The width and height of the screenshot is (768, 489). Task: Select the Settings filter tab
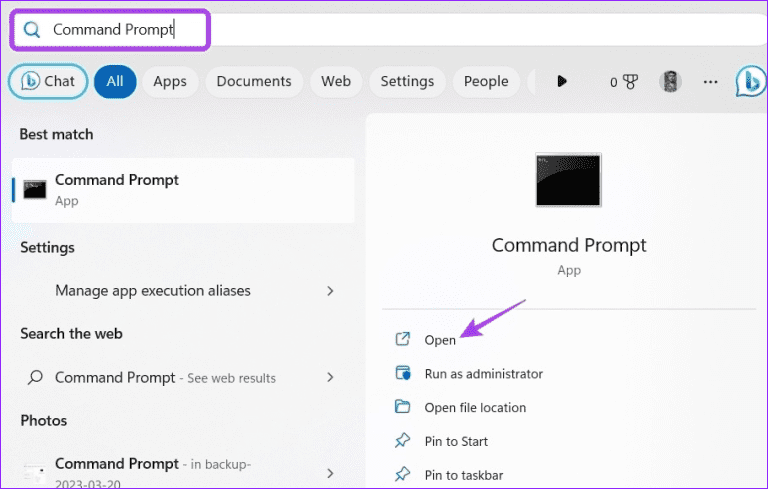click(x=407, y=81)
